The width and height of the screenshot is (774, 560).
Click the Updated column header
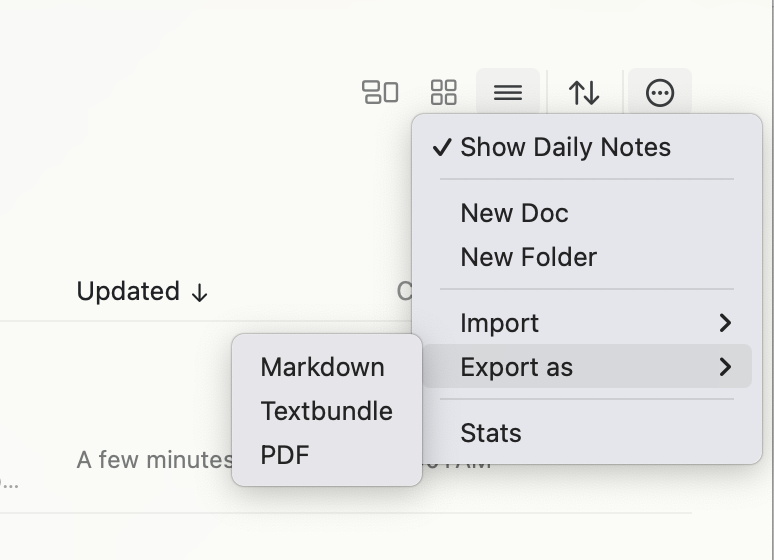tap(128, 291)
